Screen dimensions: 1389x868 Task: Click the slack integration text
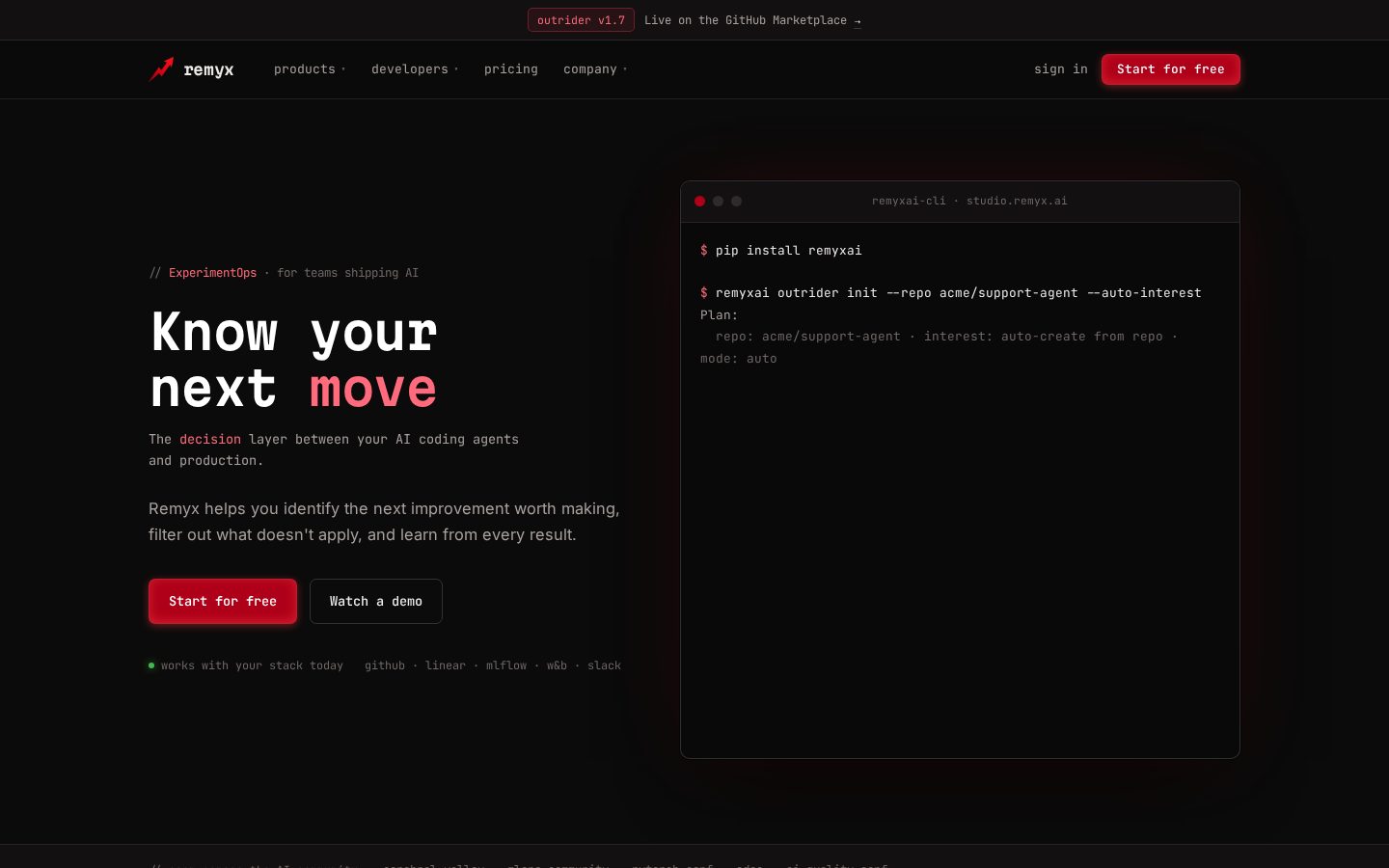(605, 665)
